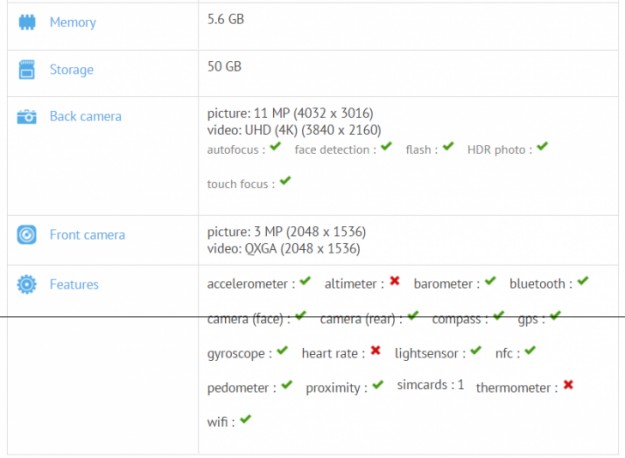This screenshot has height=458, width=625.
Task: Click the red X beside heart rate
Action: coord(376,351)
